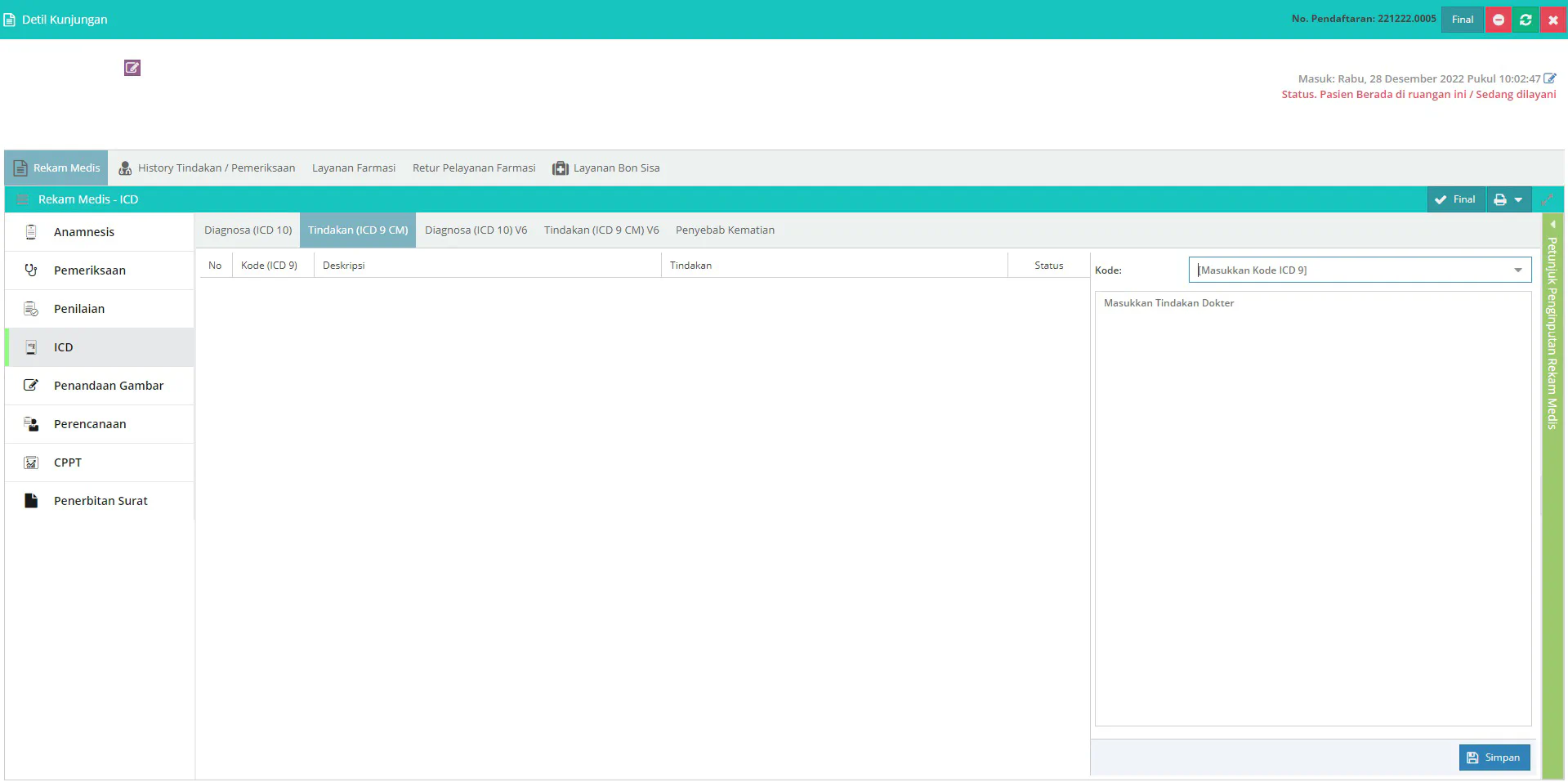
Task: Open Penandaan Gambar from sidebar
Action: (x=108, y=386)
